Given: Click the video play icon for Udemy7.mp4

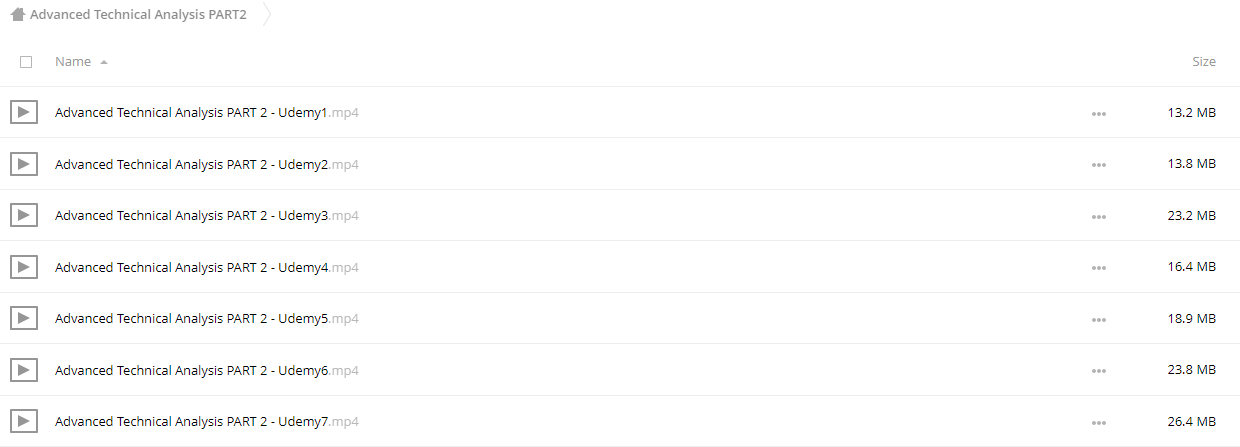Looking at the screenshot, I should click(24, 421).
